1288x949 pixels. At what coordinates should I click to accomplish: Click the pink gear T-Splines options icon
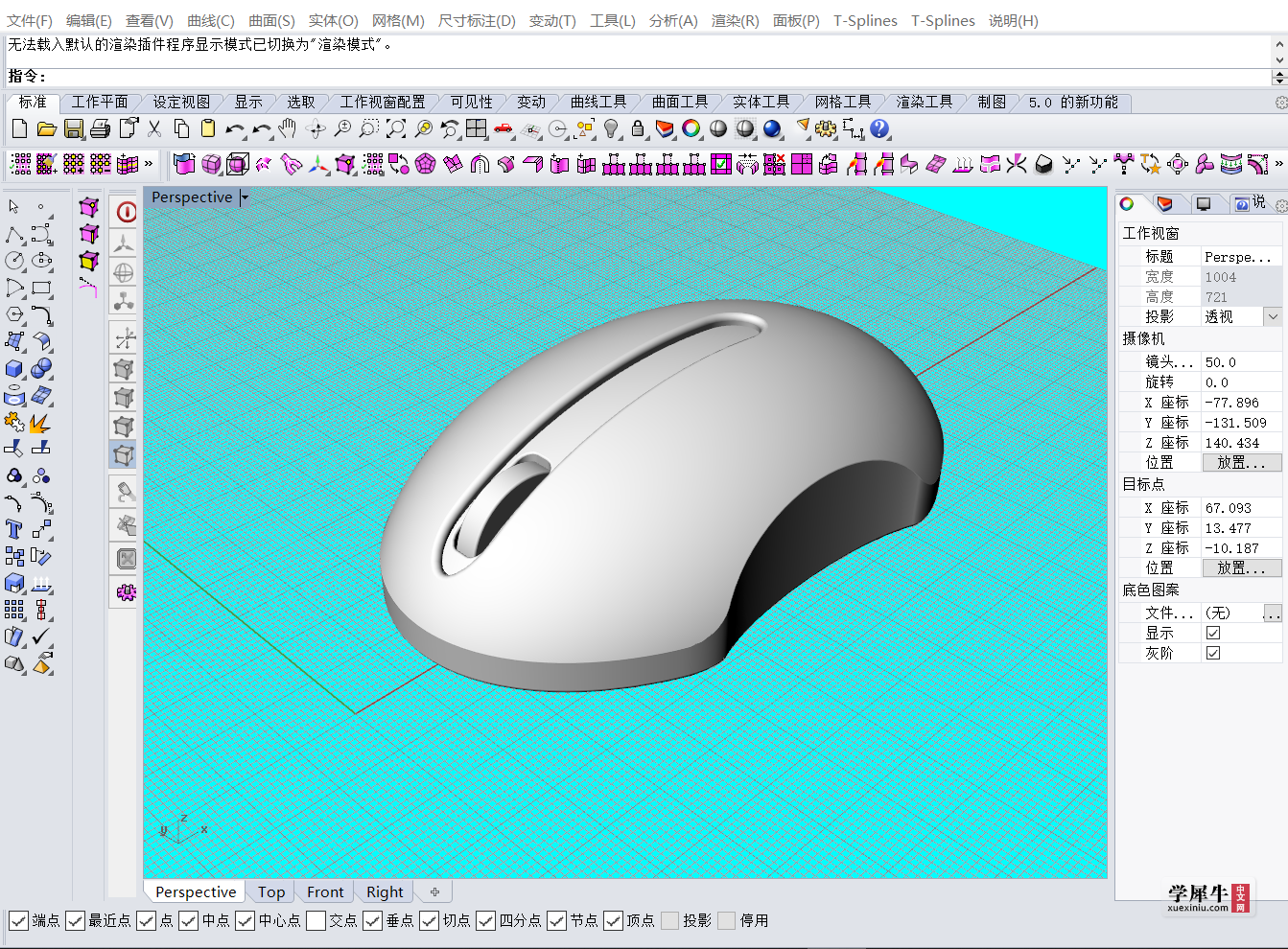click(x=126, y=592)
